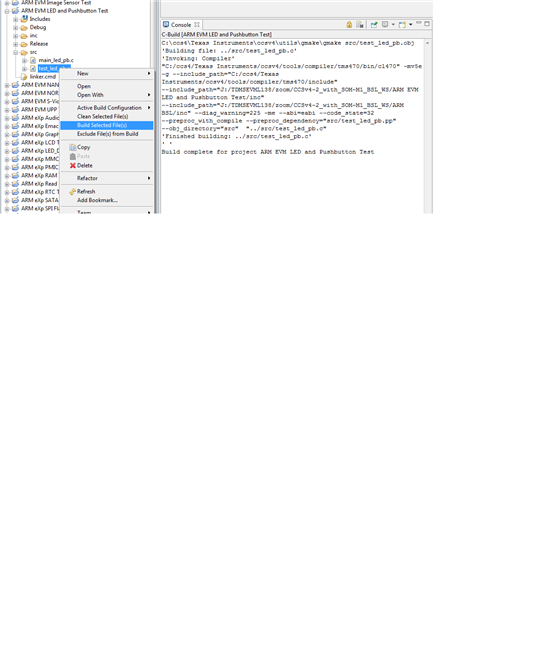Image resolution: width=550 pixels, height=660 pixels.
Task: Expand the inc folder
Action: (x=16, y=36)
